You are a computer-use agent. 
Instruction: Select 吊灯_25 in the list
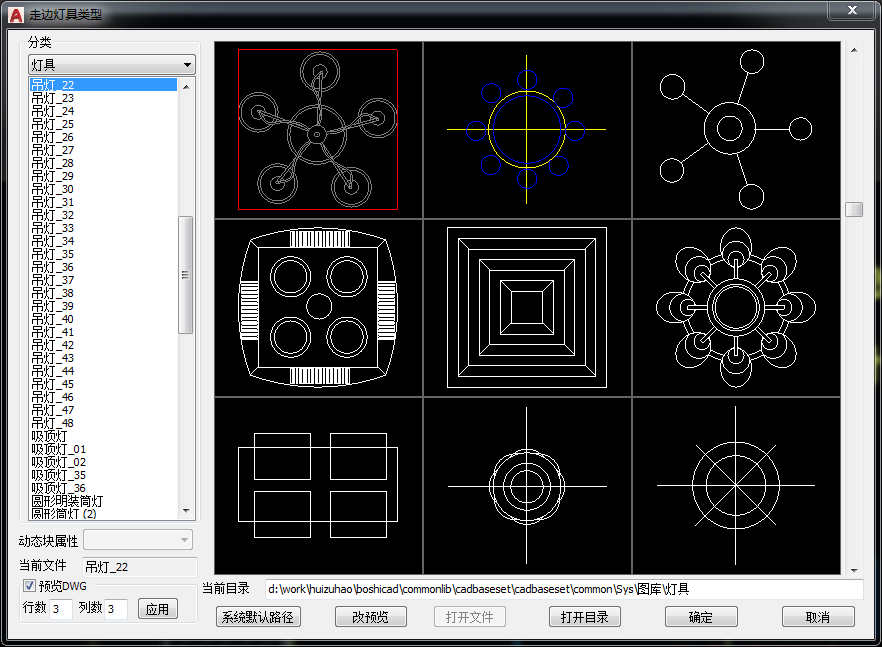pyautogui.click(x=103, y=124)
